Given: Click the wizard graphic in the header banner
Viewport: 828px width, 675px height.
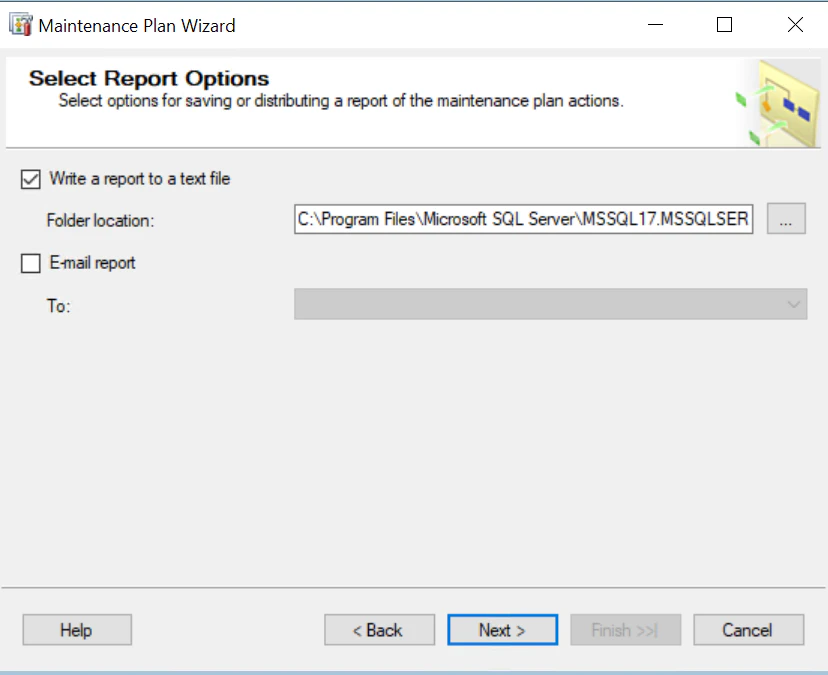Looking at the screenshot, I should coord(777,103).
